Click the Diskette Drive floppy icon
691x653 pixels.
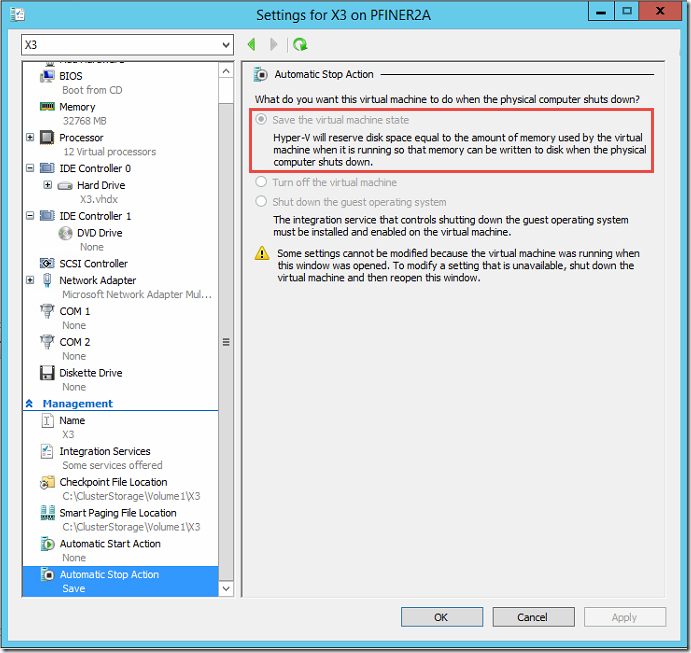[x=47, y=373]
